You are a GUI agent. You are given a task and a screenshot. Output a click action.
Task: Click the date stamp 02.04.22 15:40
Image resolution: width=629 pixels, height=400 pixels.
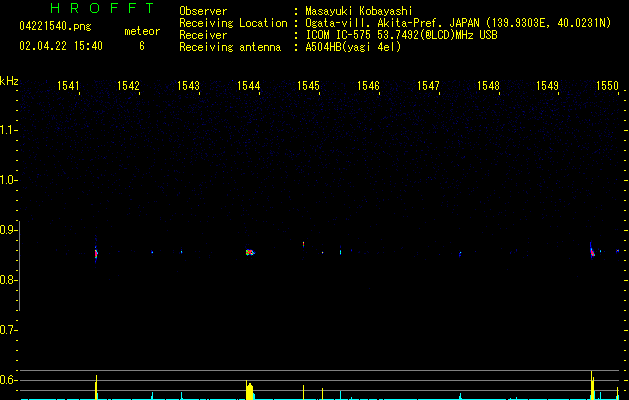coord(61,46)
